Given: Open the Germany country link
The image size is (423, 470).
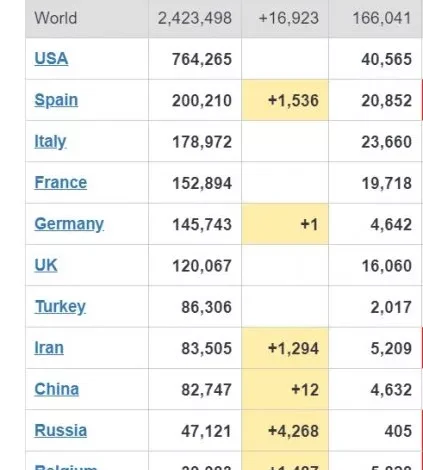Looking at the screenshot, I should click(69, 224).
